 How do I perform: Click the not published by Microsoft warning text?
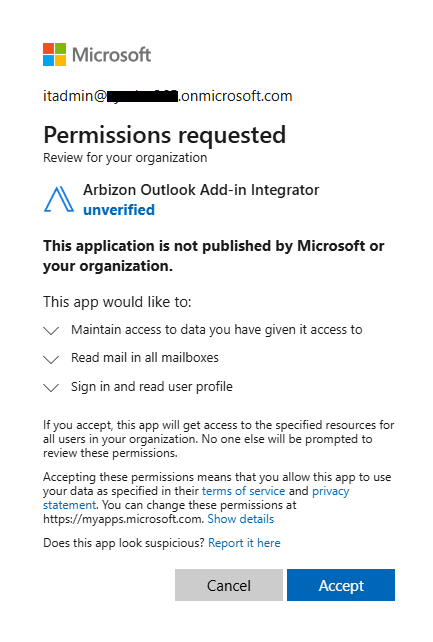[214, 256]
